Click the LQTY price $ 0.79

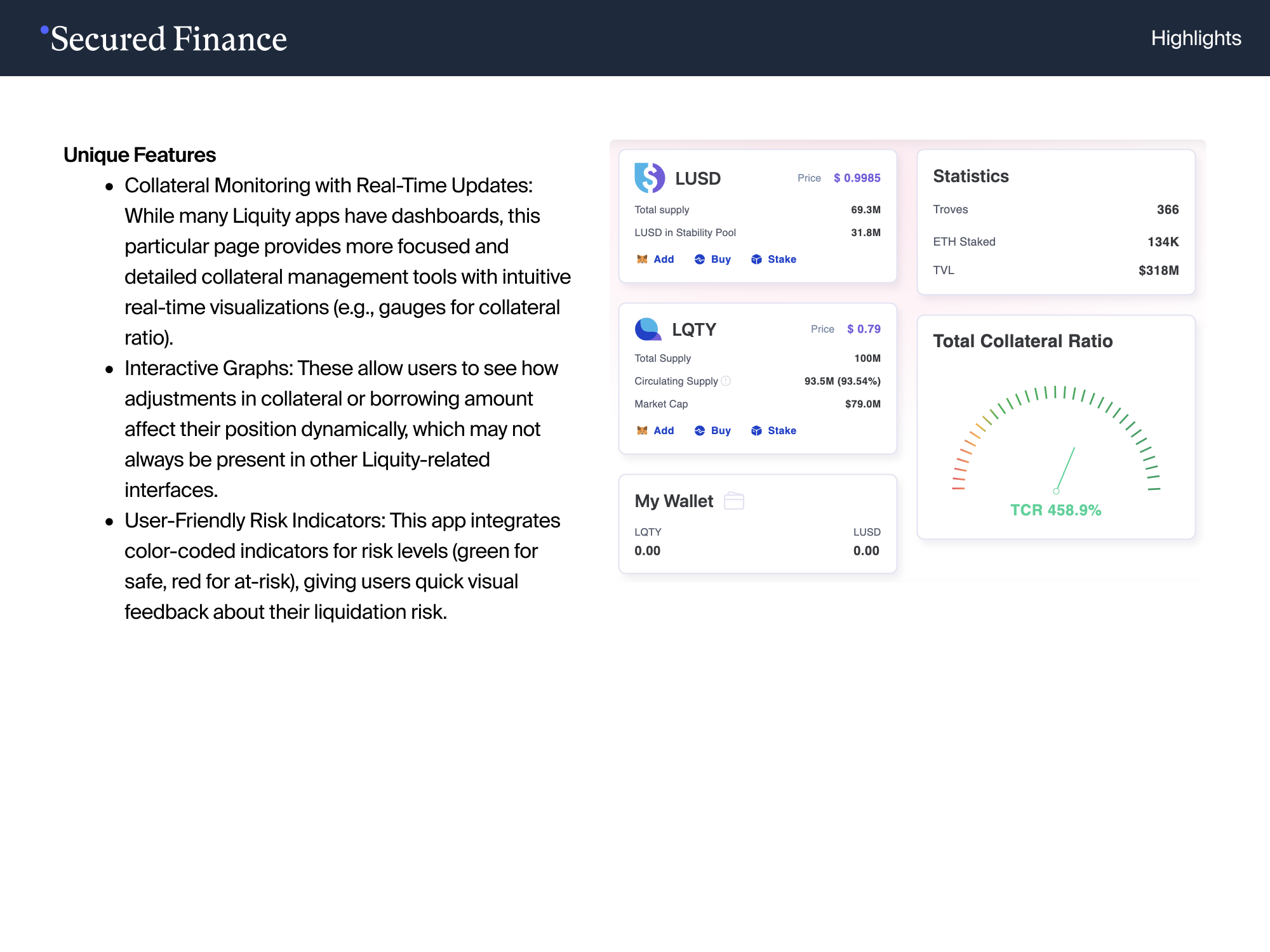[864, 329]
